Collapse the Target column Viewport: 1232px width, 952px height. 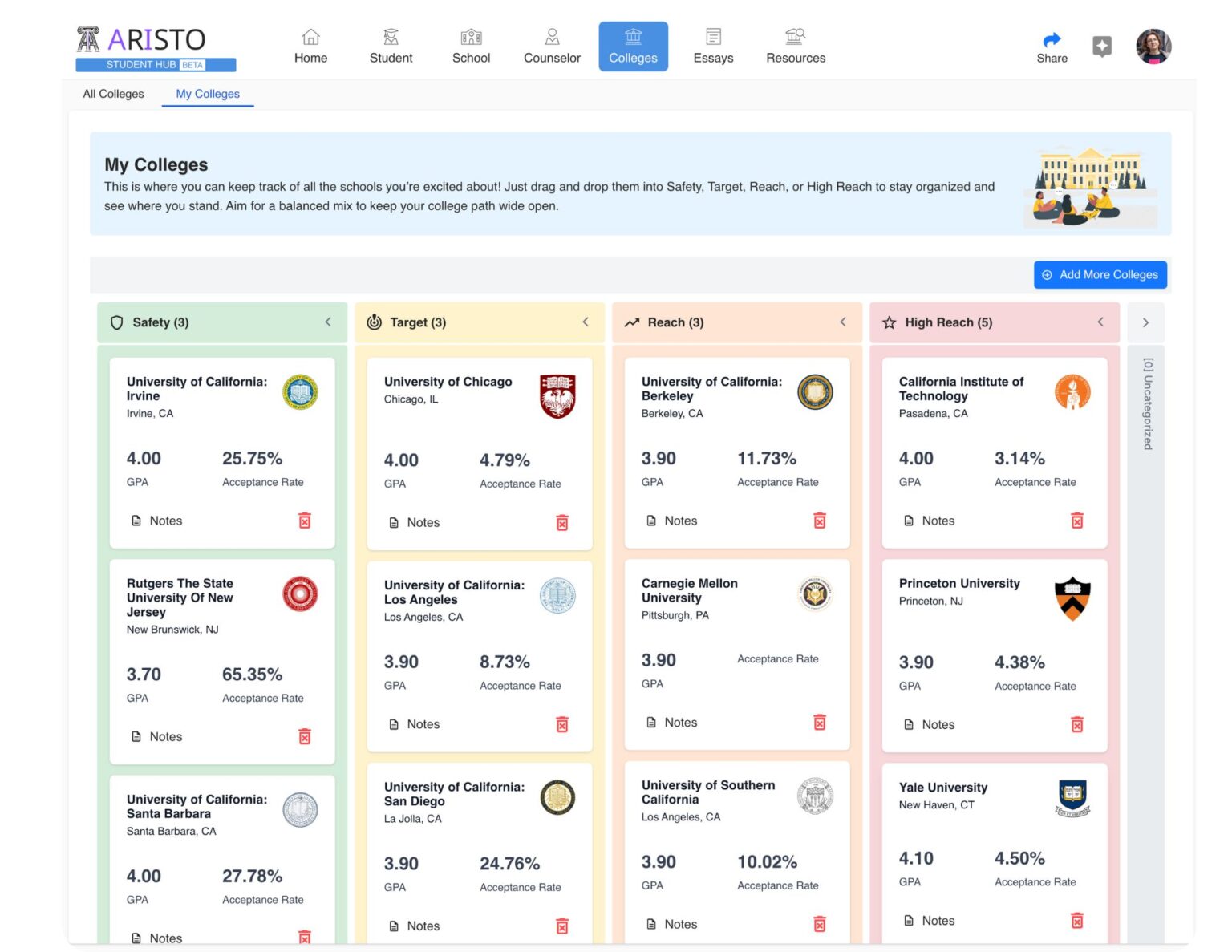[586, 322]
